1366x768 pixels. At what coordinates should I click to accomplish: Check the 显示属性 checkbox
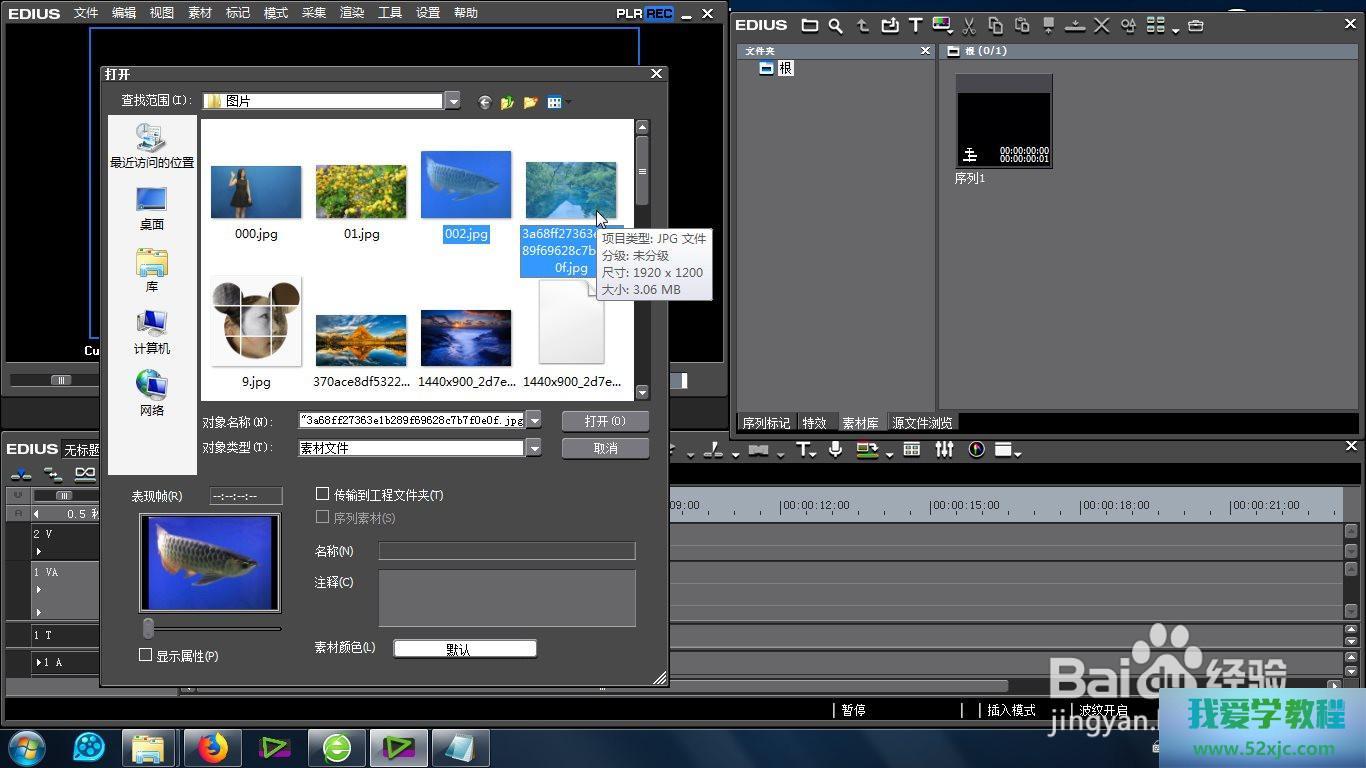[x=146, y=655]
